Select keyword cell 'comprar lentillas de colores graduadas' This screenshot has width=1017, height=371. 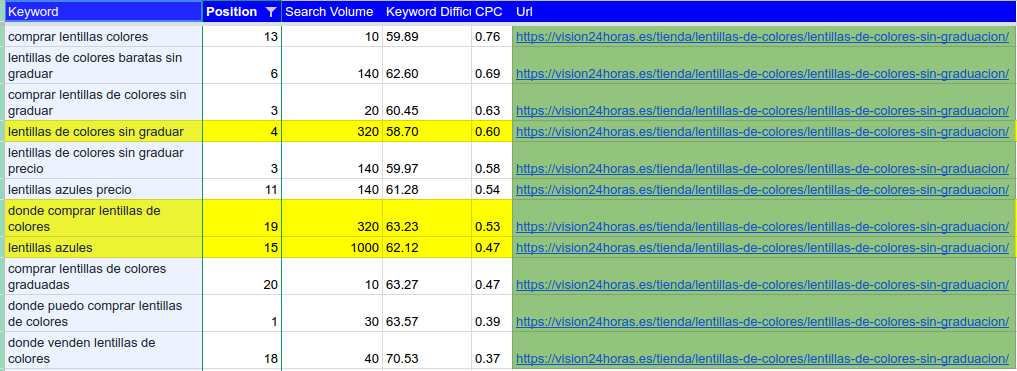click(104, 276)
